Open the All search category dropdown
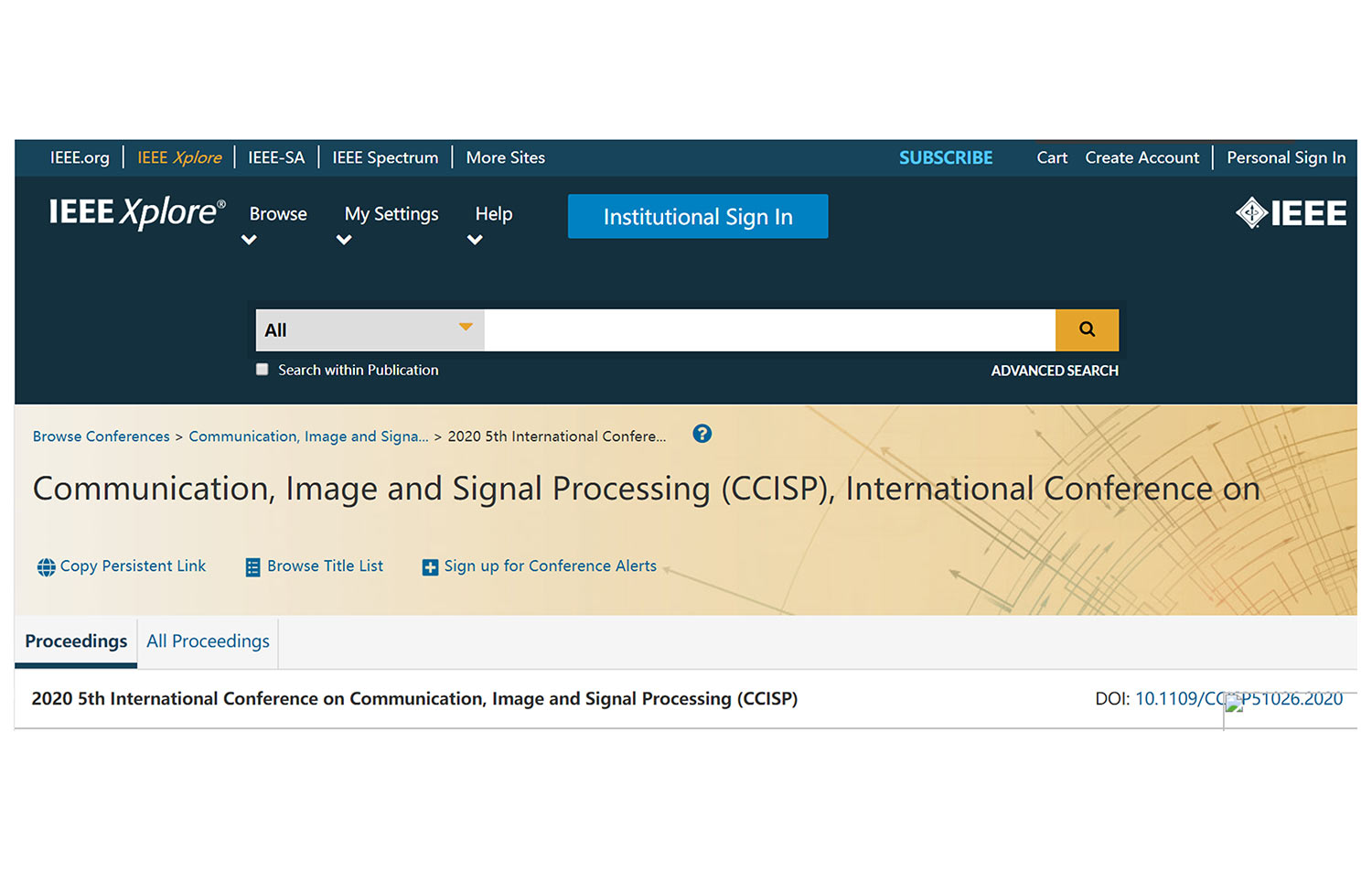Viewport: 1372px width, 883px height. pos(370,329)
